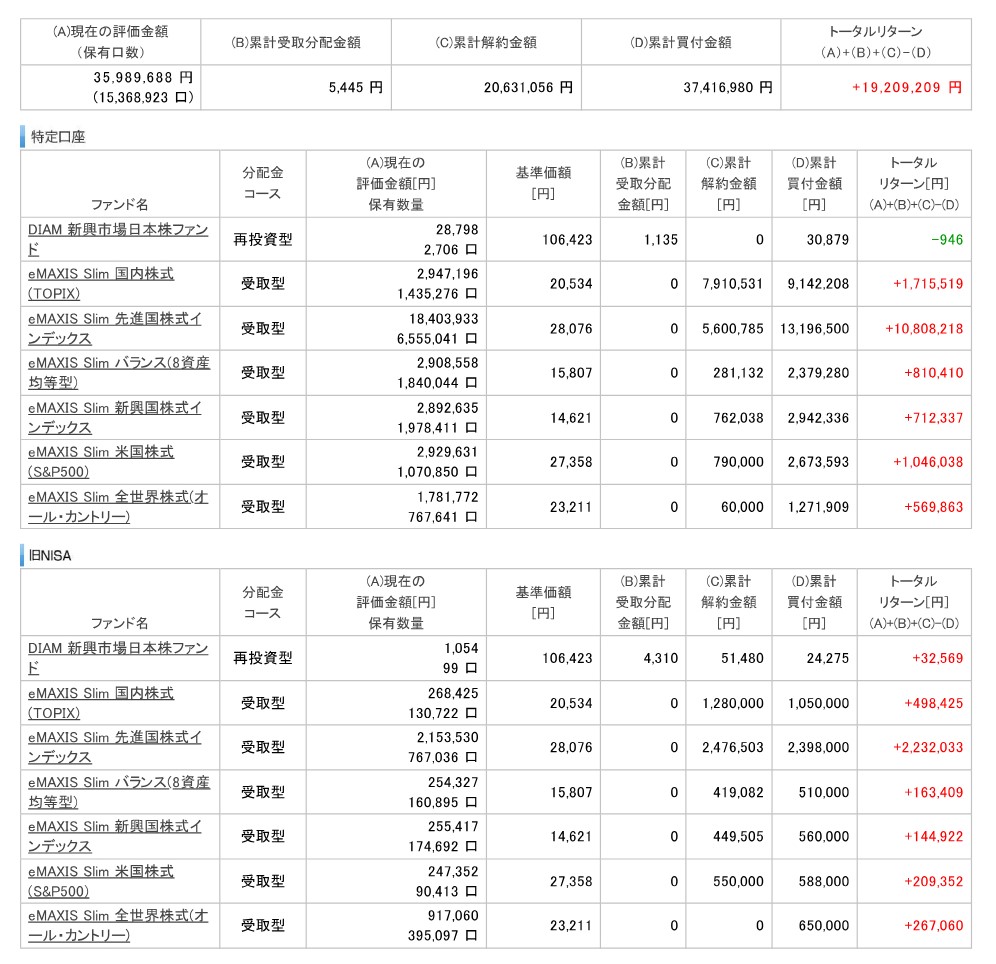Select cumulative distribution 5,445 円
The image size is (996, 964).
click(356, 87)
